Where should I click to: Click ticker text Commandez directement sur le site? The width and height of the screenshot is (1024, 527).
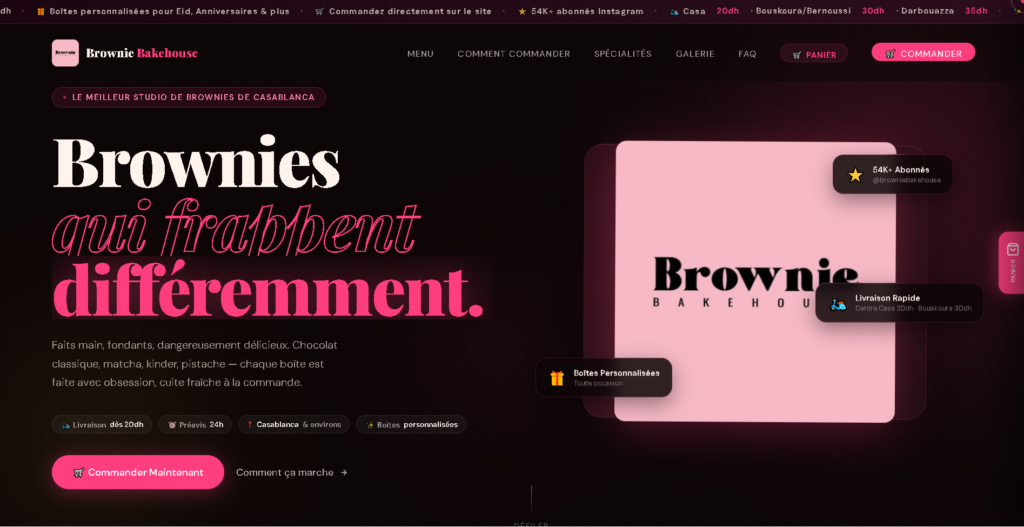pos(410,11)
